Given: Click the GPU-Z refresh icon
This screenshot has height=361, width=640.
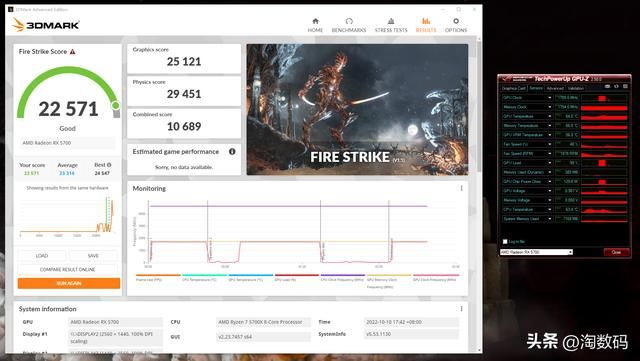Looking at the screenshot, I should point(616,87).
